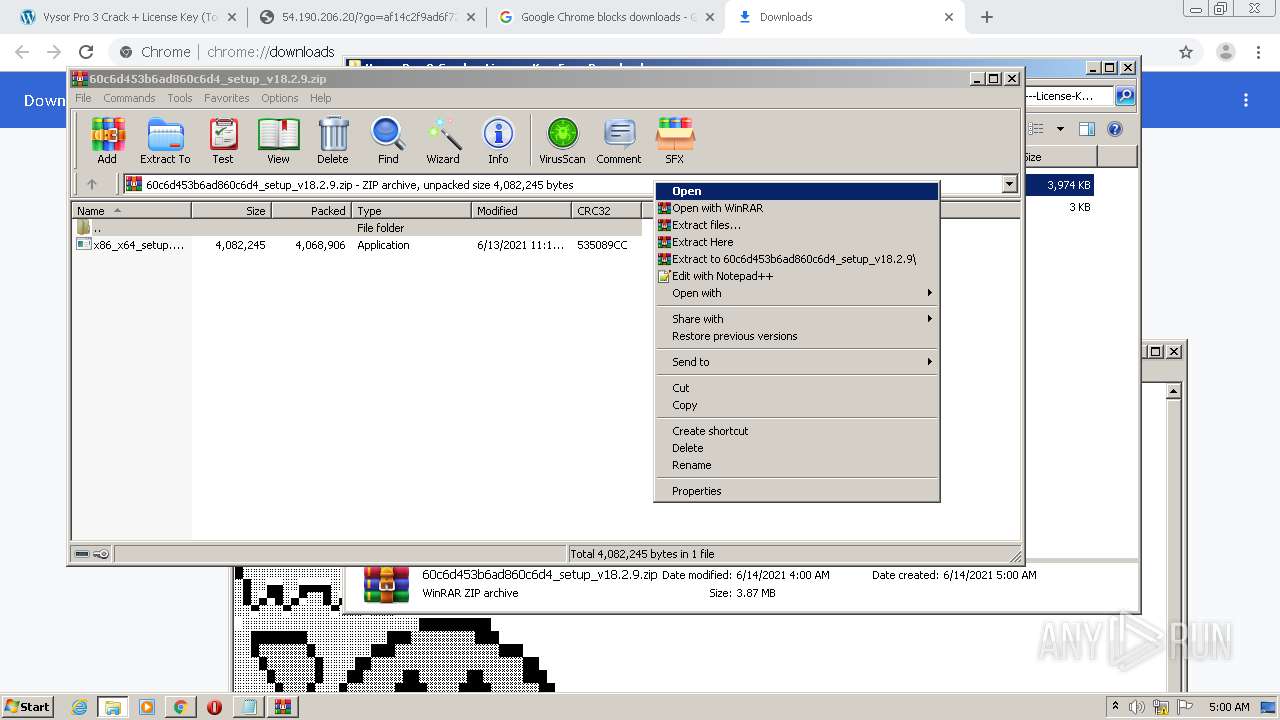Choose Extract to 60c6d453b6ad860c6d4_setup_v18.2.9\
This screenshot has width=1280, height=720.
tap(797, 259)
